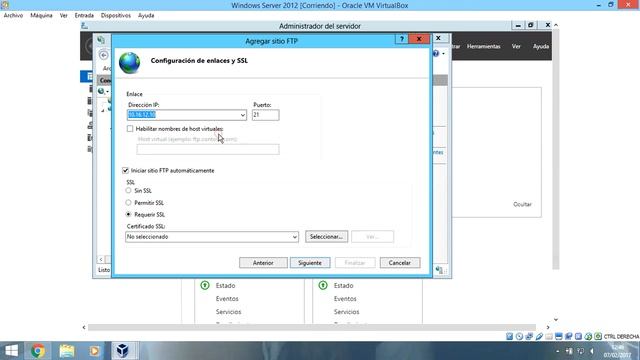Click the globe icon in FTP dialog header
640x360 pixels.
point(129,62)
